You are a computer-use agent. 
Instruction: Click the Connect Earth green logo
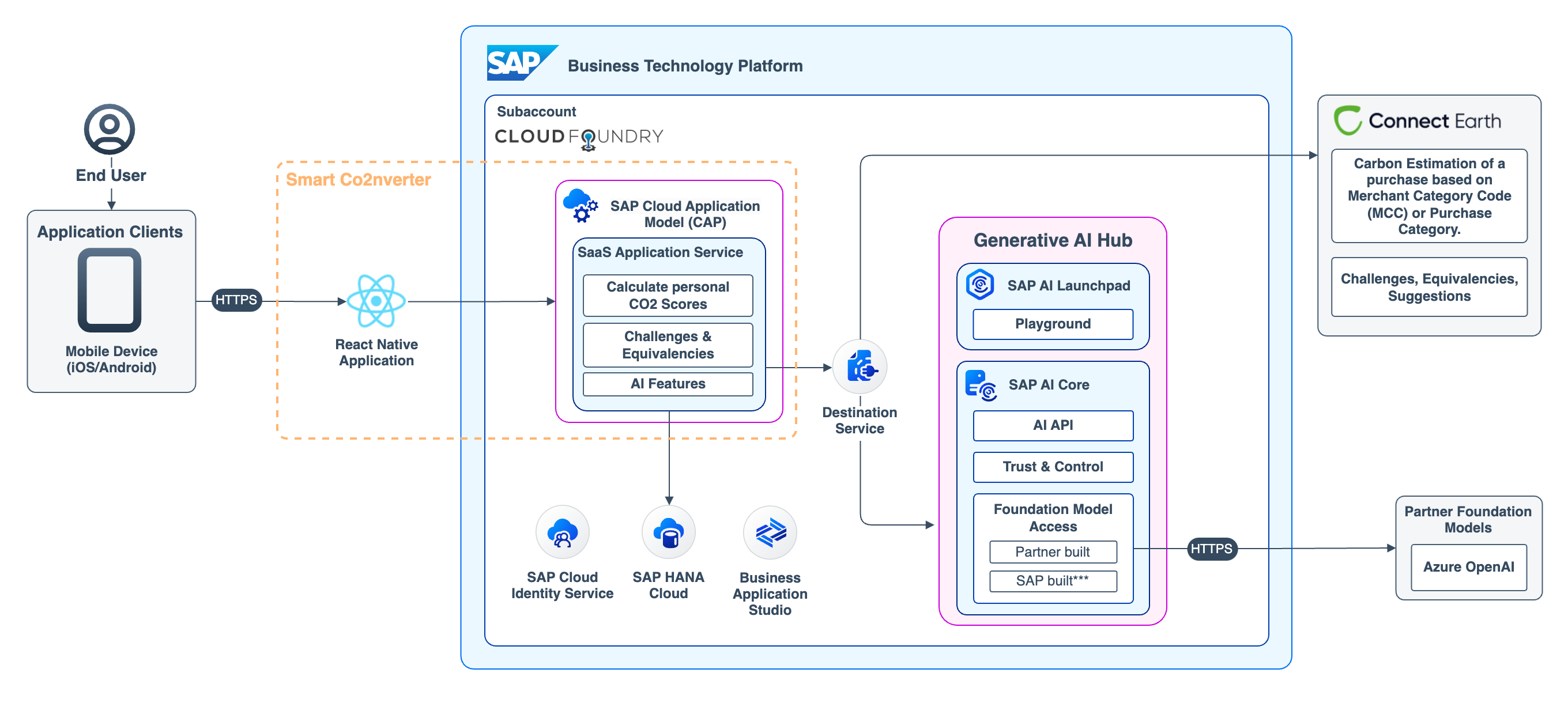coord(1347,120)
